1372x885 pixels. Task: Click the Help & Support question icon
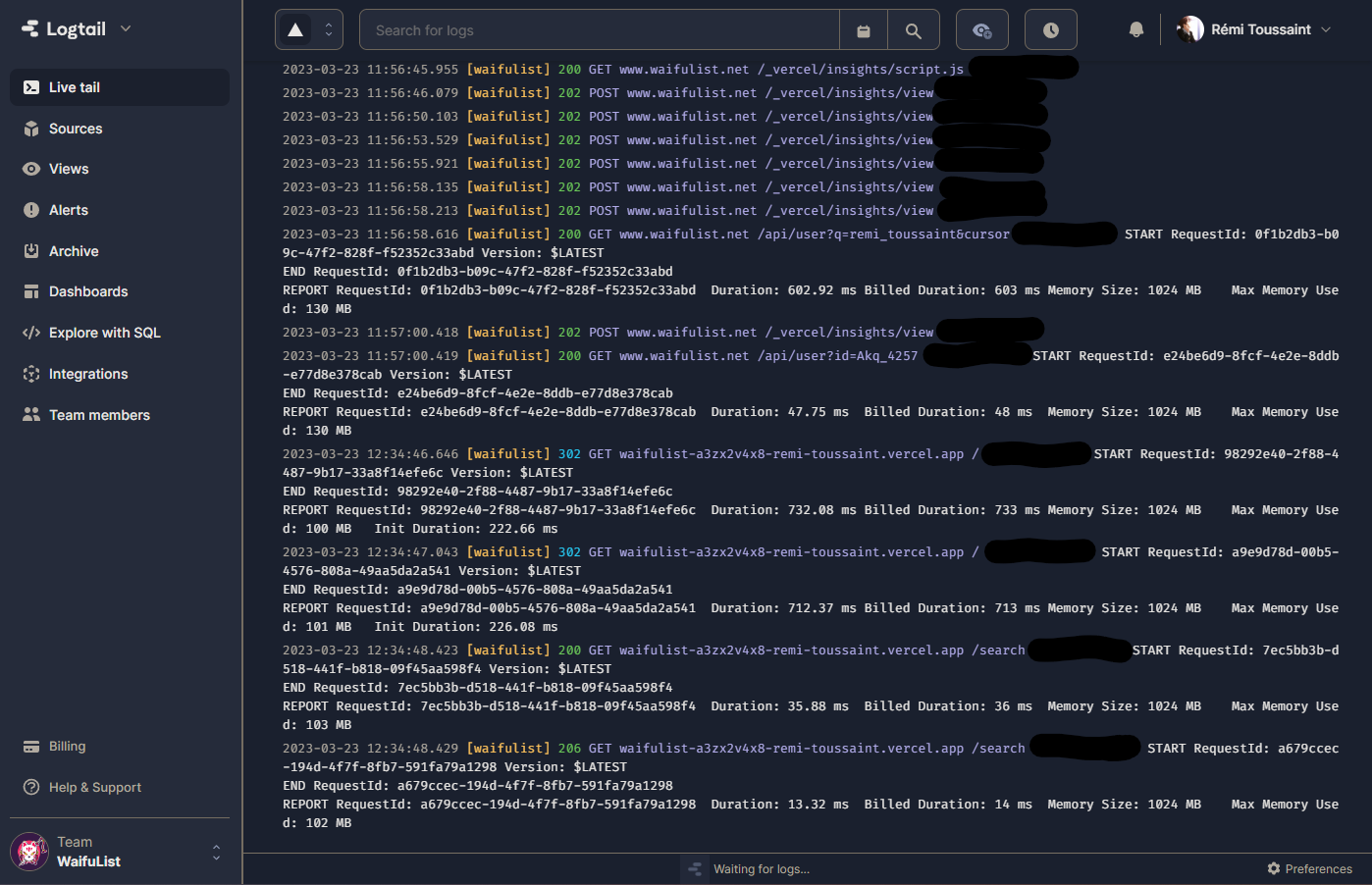31,787
